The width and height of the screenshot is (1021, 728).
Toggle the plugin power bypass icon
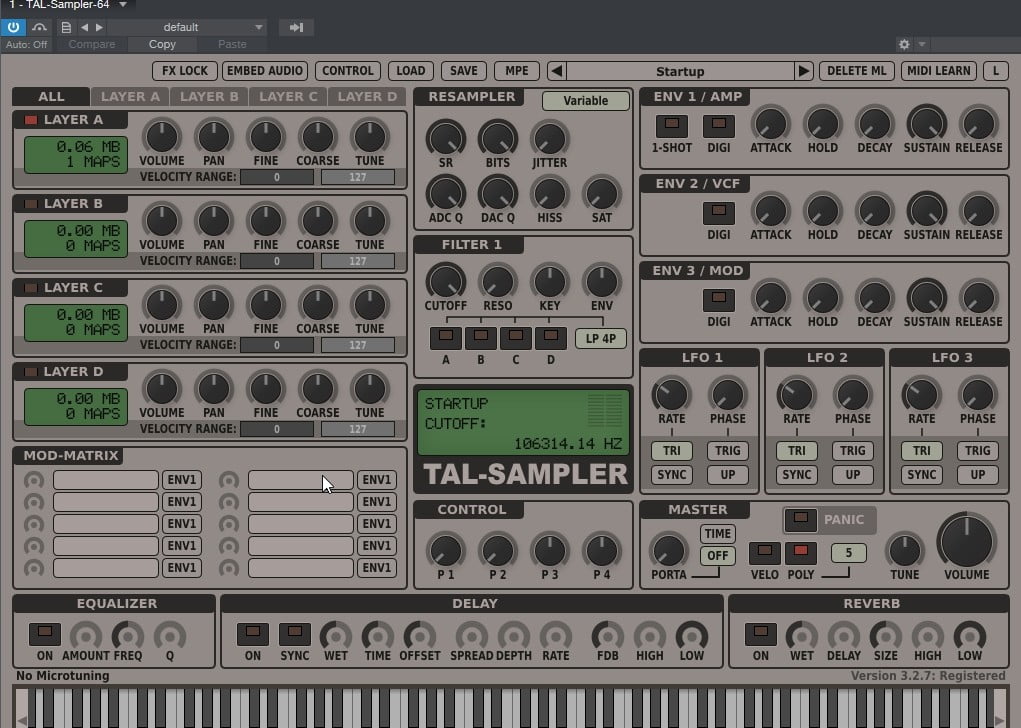click(13, 27)
